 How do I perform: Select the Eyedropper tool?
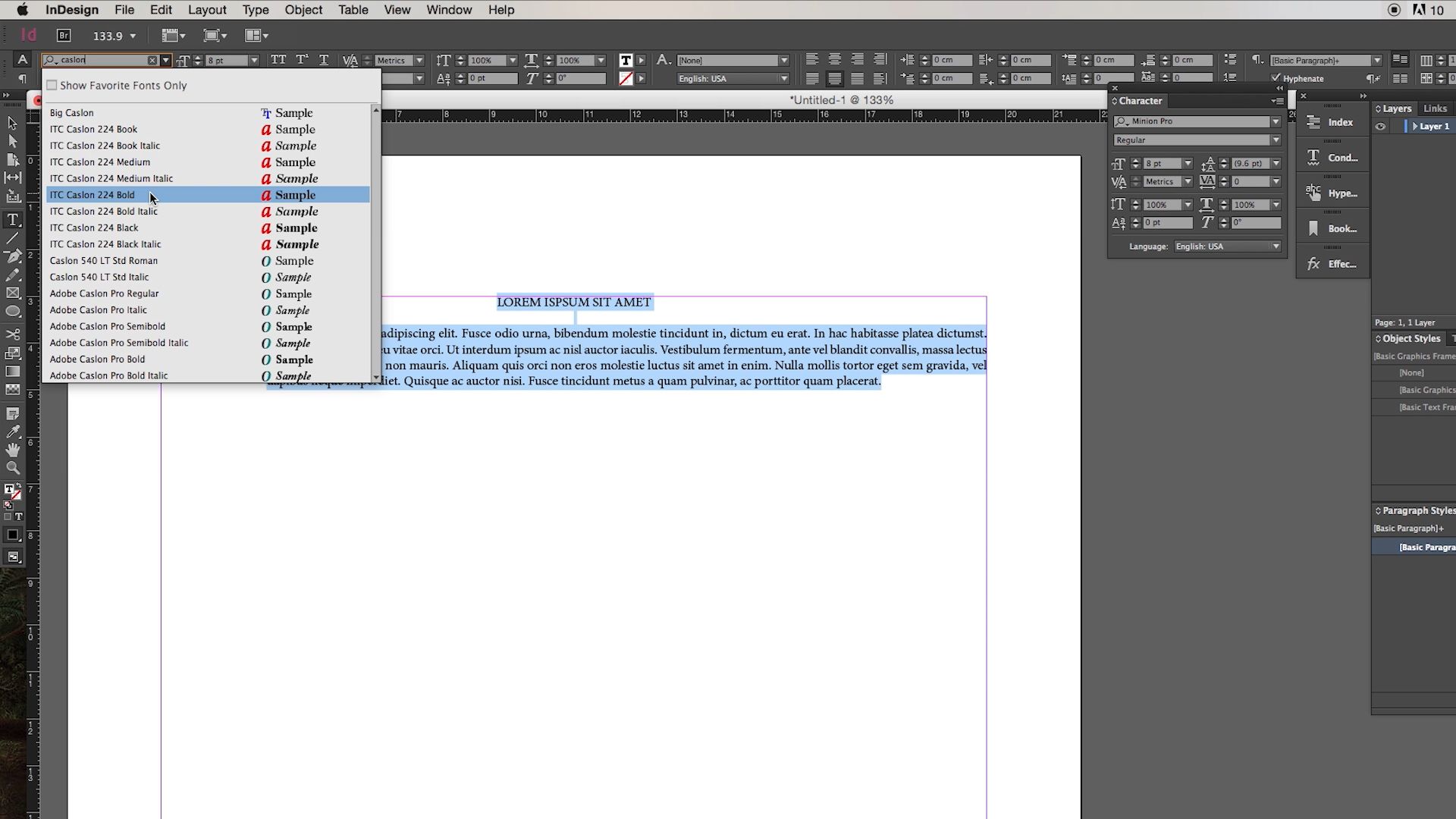12,431
